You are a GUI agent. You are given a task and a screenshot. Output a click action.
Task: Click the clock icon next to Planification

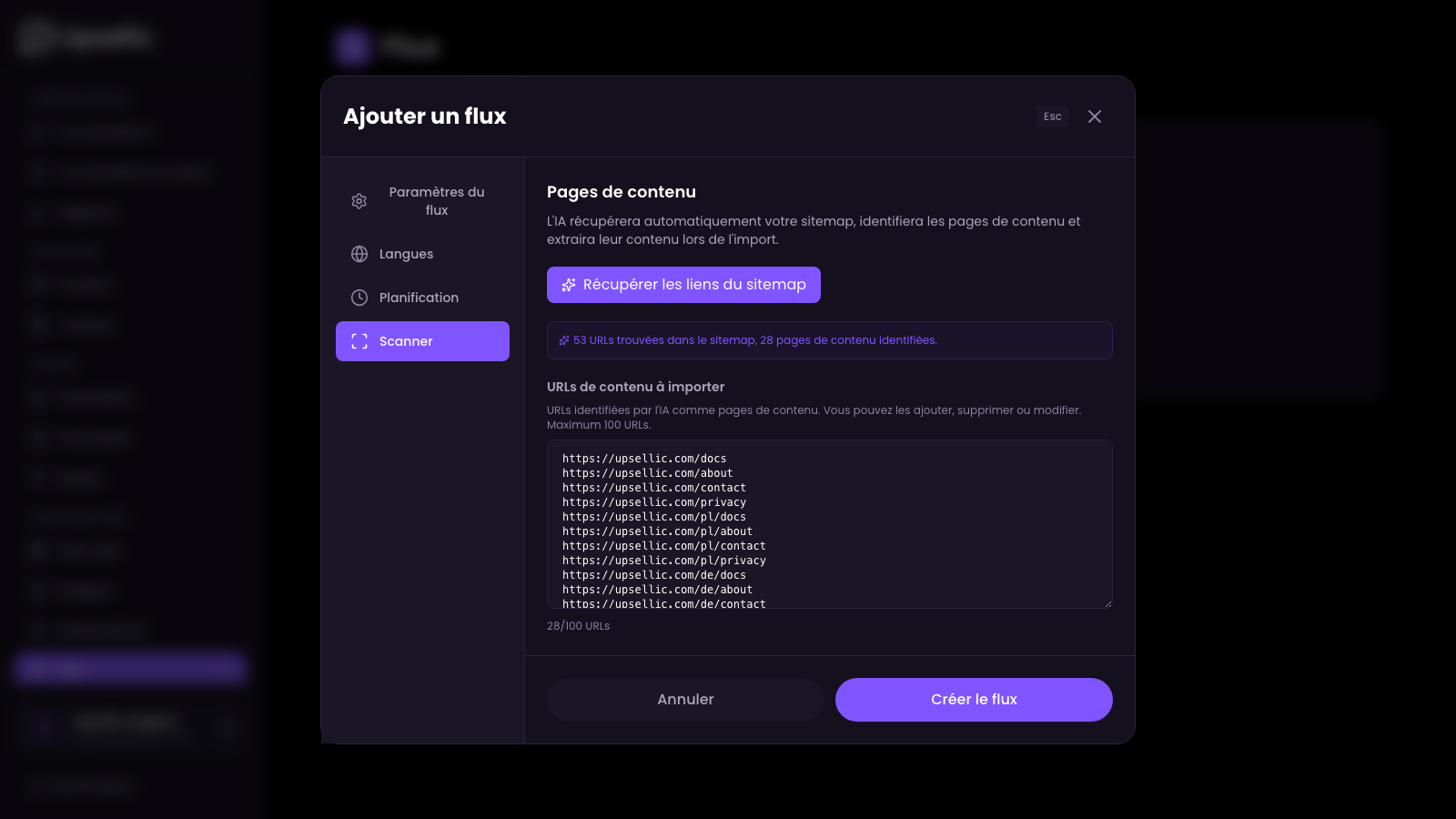click(x=359, y=298)
